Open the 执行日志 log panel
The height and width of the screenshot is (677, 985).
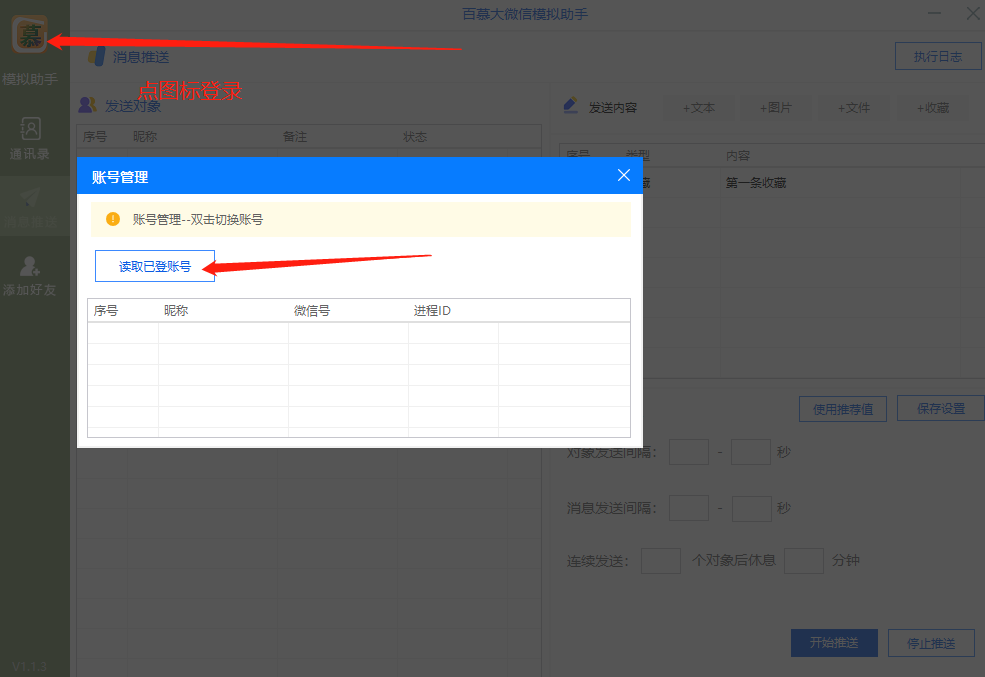[937, 56]
